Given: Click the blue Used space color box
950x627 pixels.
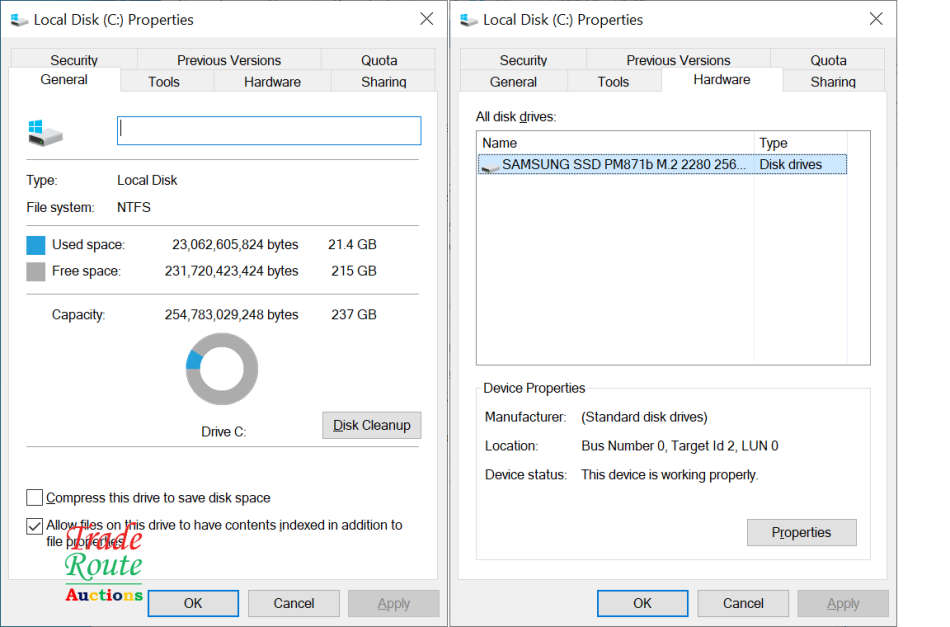Looking at the screenshot, I should (x=36, y=245).
